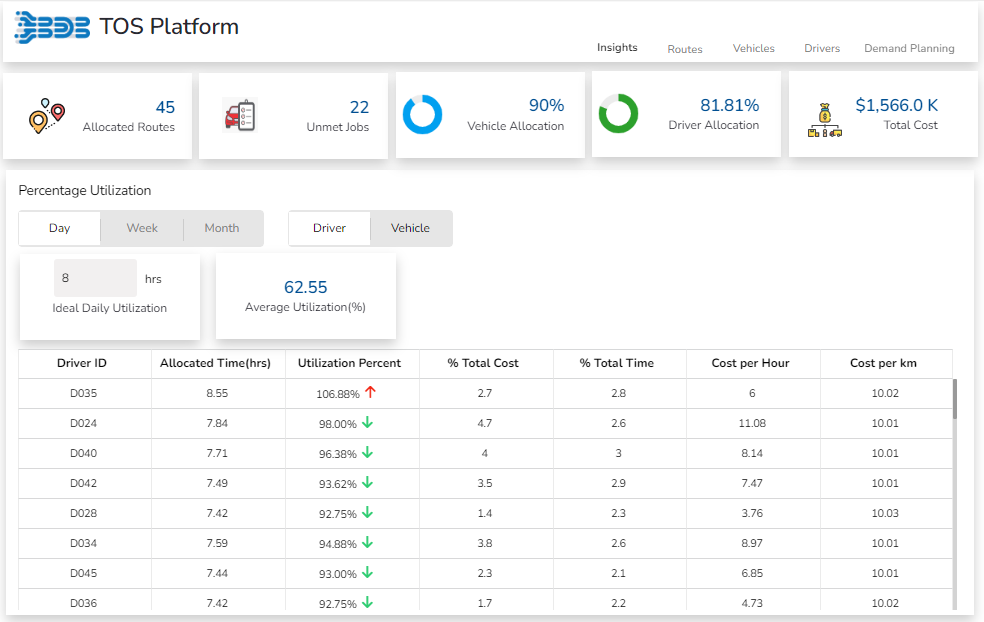Click the Allocated Routes map pin icon
This screenshot has height=622, width=984.
pos(46,115)
